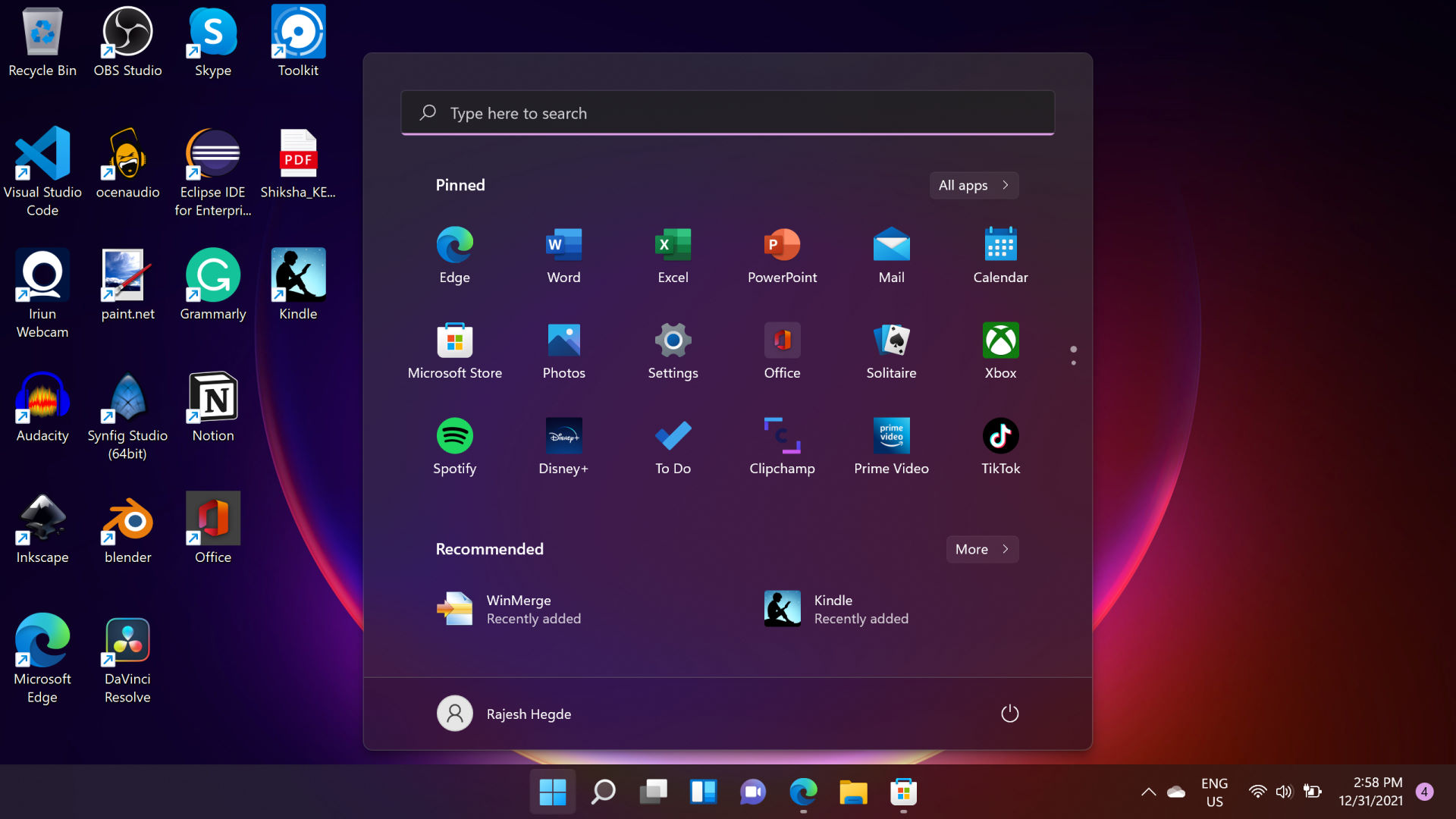Click the battery status tray icon
The image size is (1456, 819).
pos(1312,792)
